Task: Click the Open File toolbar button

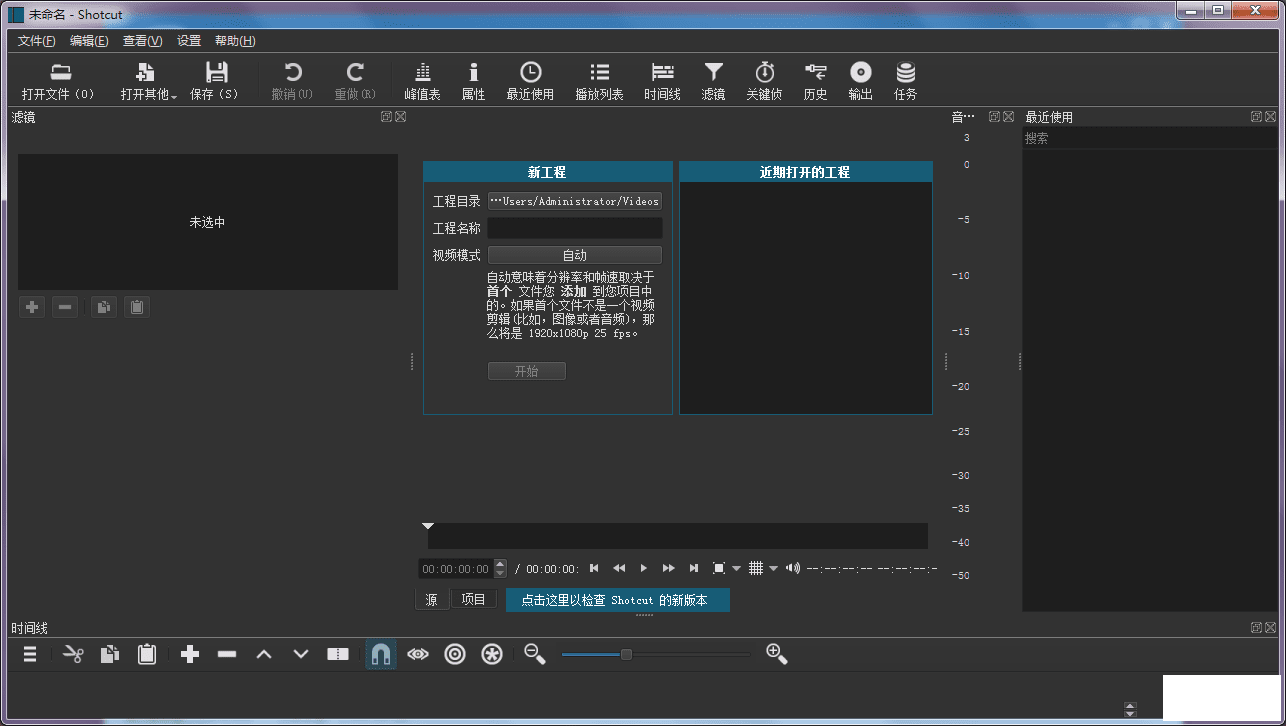Action: (x=59, y=81)
